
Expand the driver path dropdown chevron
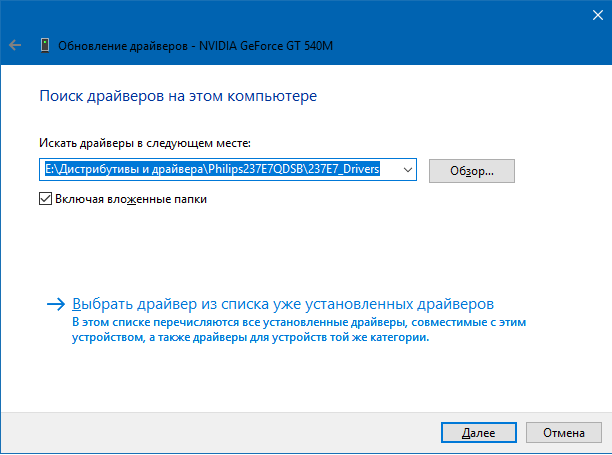click(x=407, y=170)
